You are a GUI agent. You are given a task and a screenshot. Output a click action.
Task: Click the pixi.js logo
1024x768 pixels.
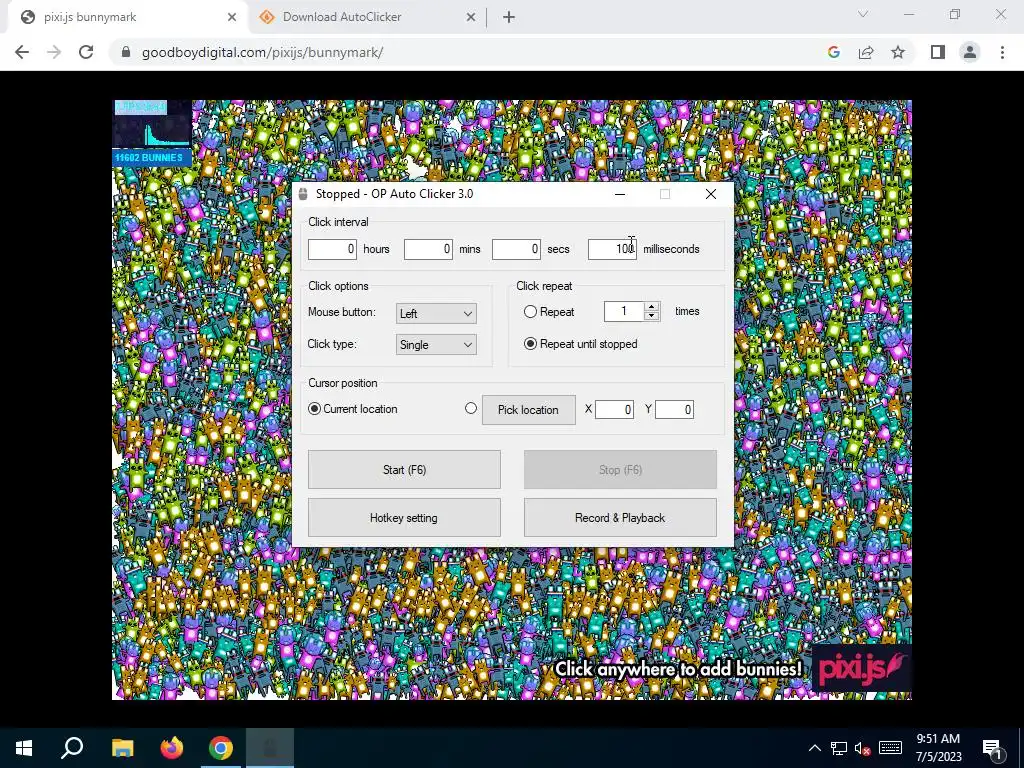[x=862, y=668]
